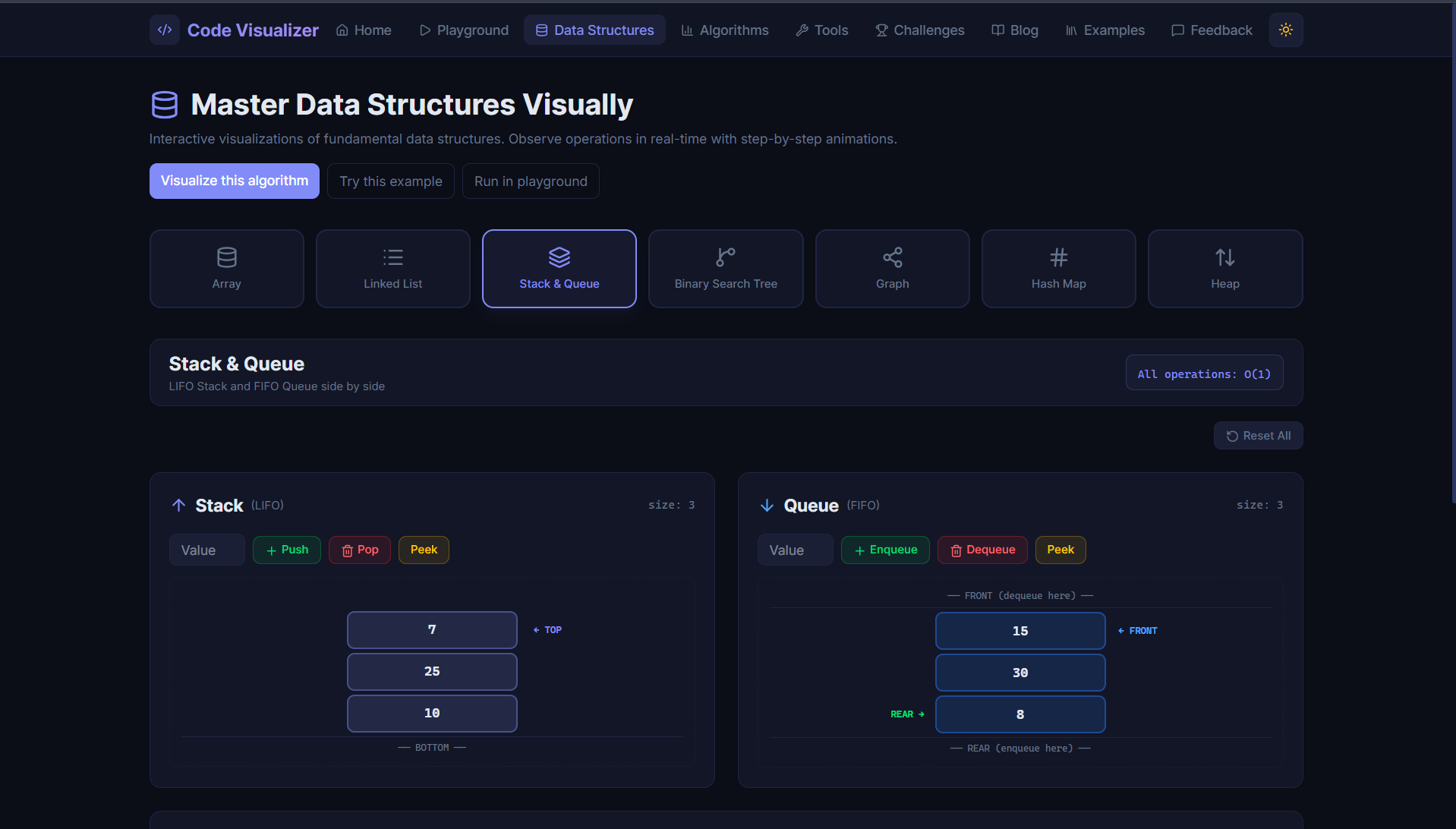Click queue element 30
1456x829 pixels.
(1020, 673)
